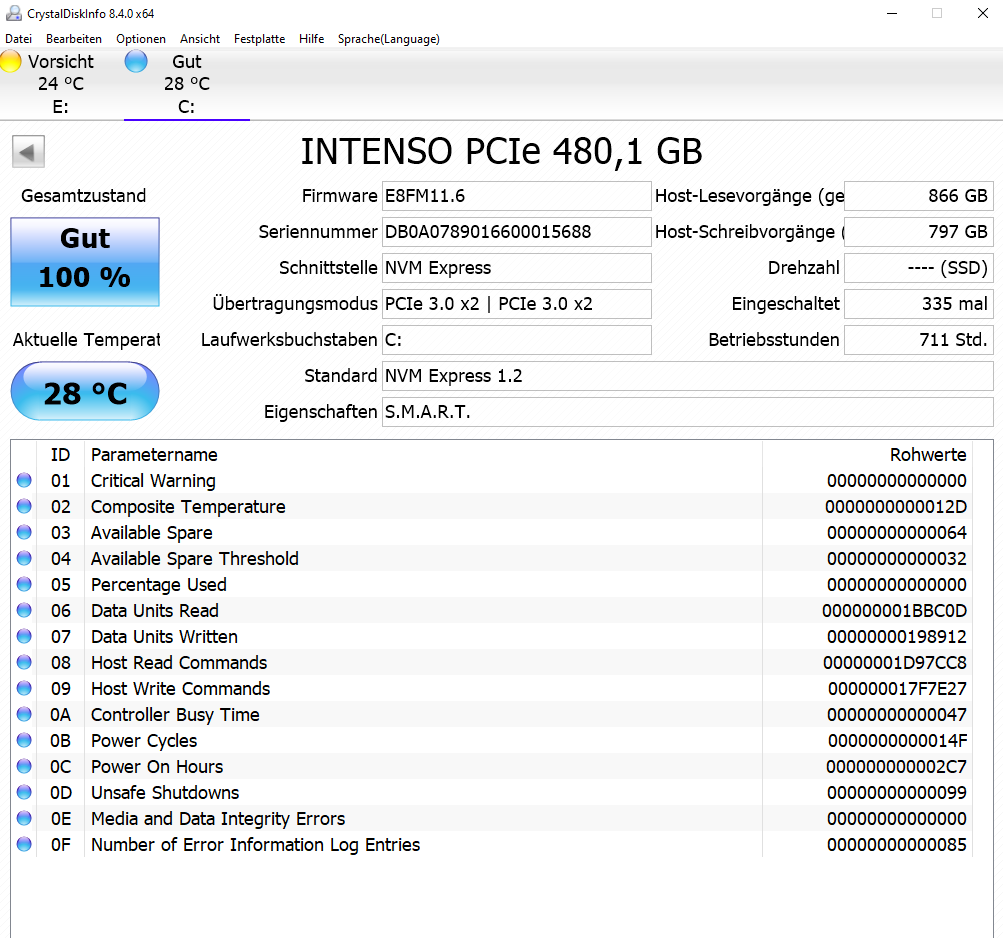The width and height of the screenshot is (1003, 938).
Task: Open the Hilfe menu
Action: [311, 39]
